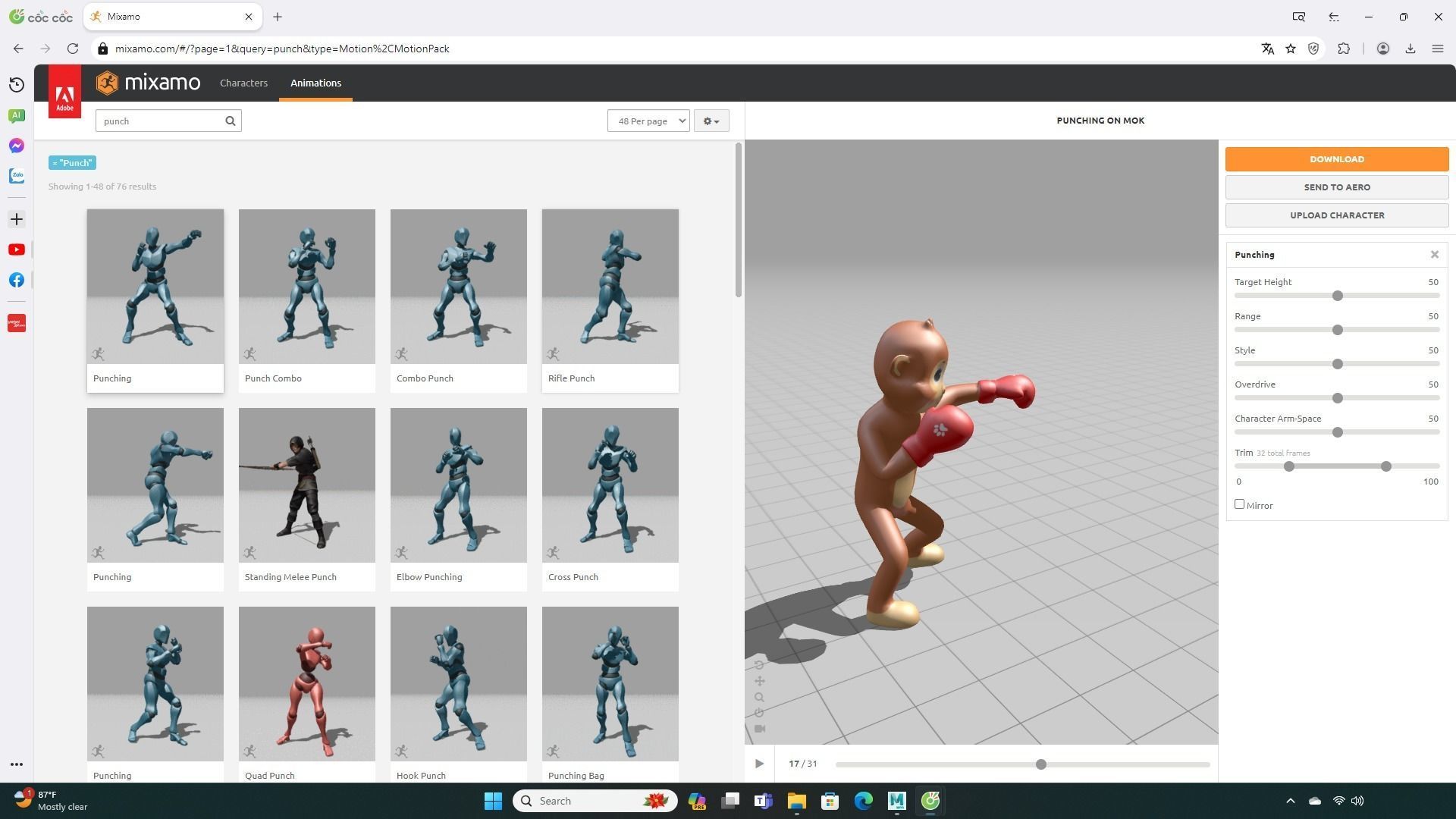Select the Quad Punch thumbnail
This screenshot has width=1456, height=819.
point(307,684)
